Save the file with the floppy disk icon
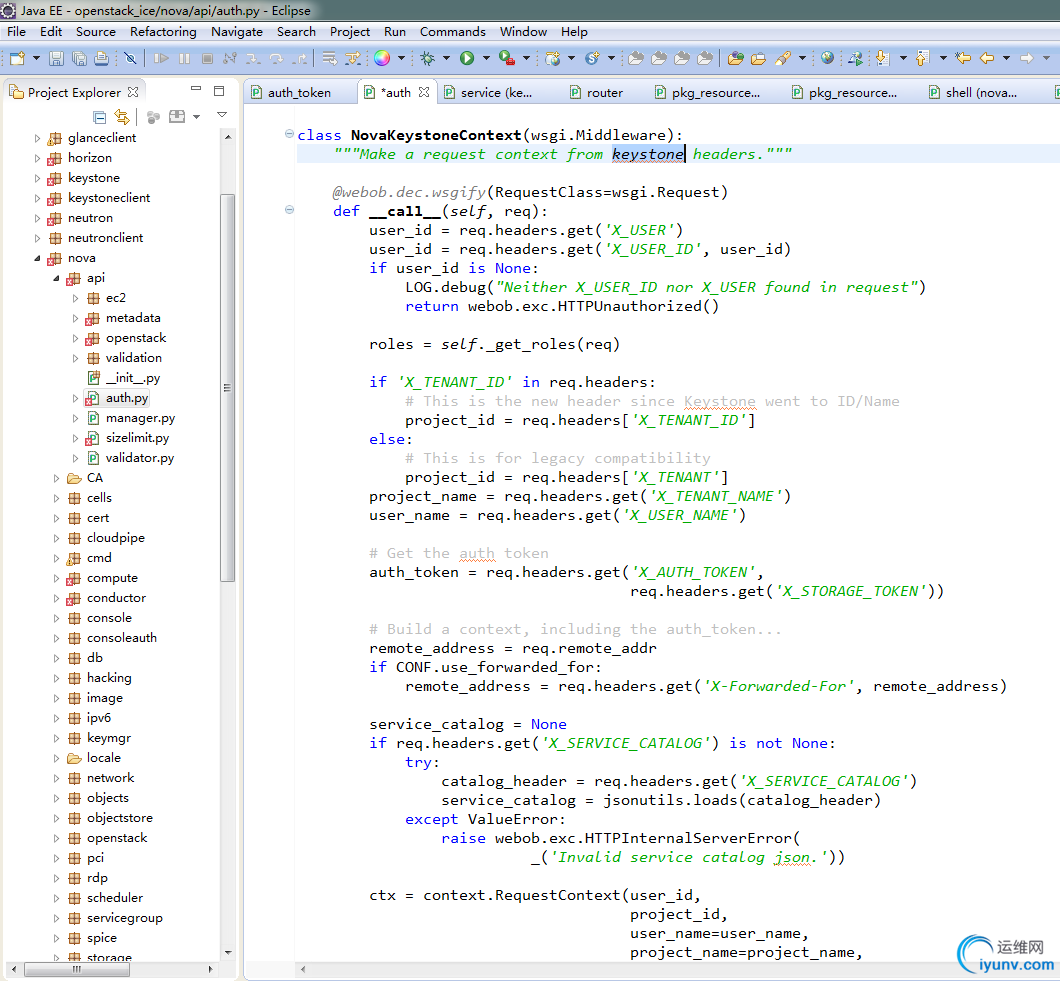 tap(56, 58)
